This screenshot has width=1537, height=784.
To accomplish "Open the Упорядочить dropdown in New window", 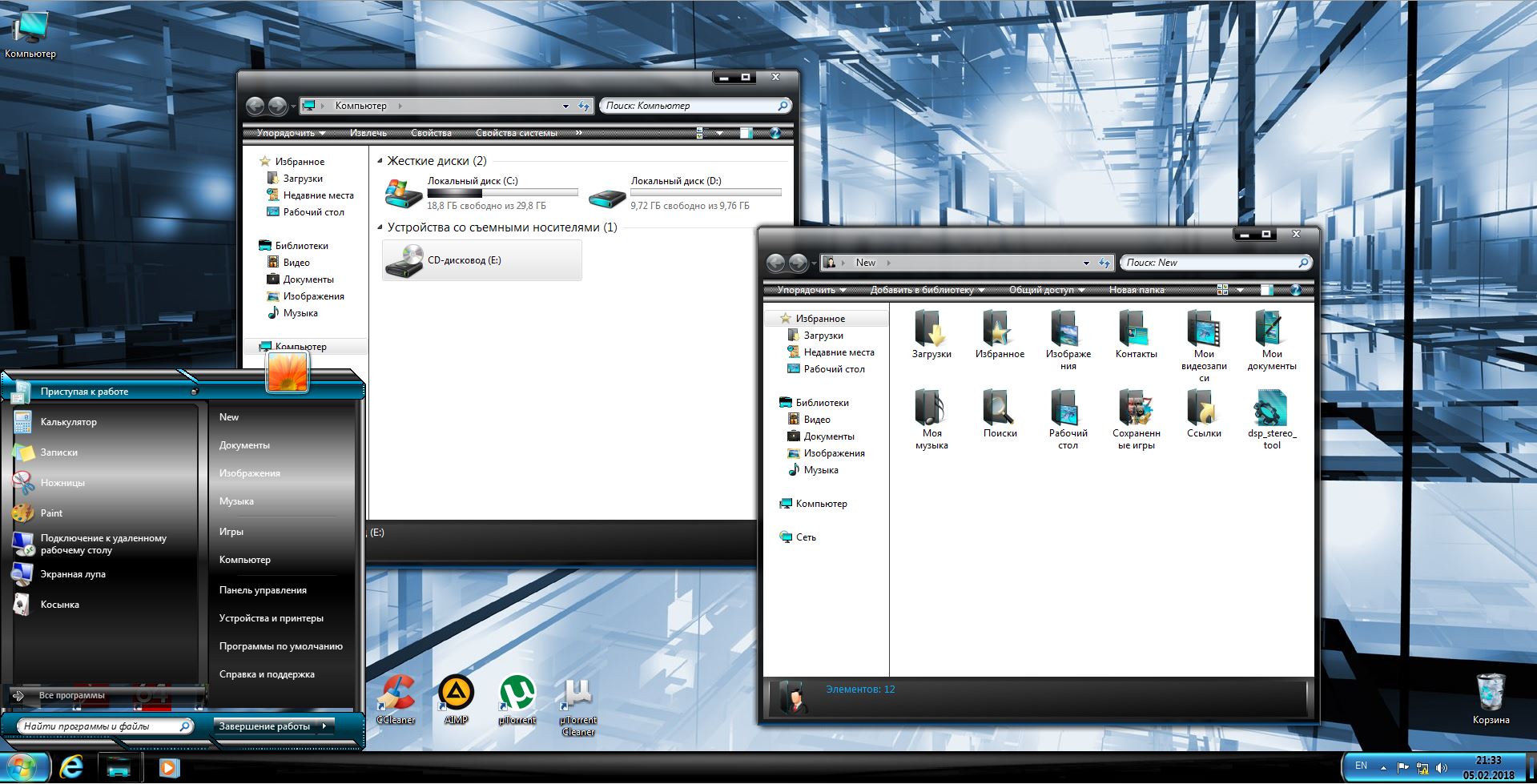I will point(811,290).
